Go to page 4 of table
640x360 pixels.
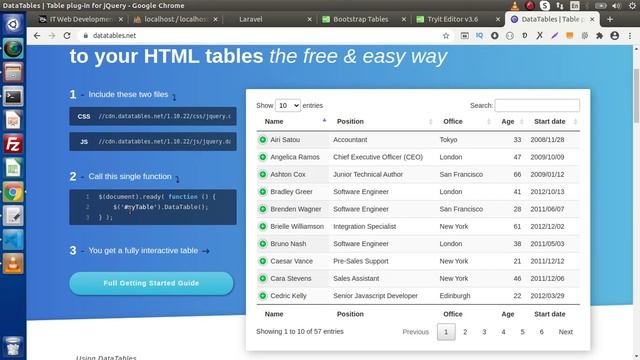503,332
